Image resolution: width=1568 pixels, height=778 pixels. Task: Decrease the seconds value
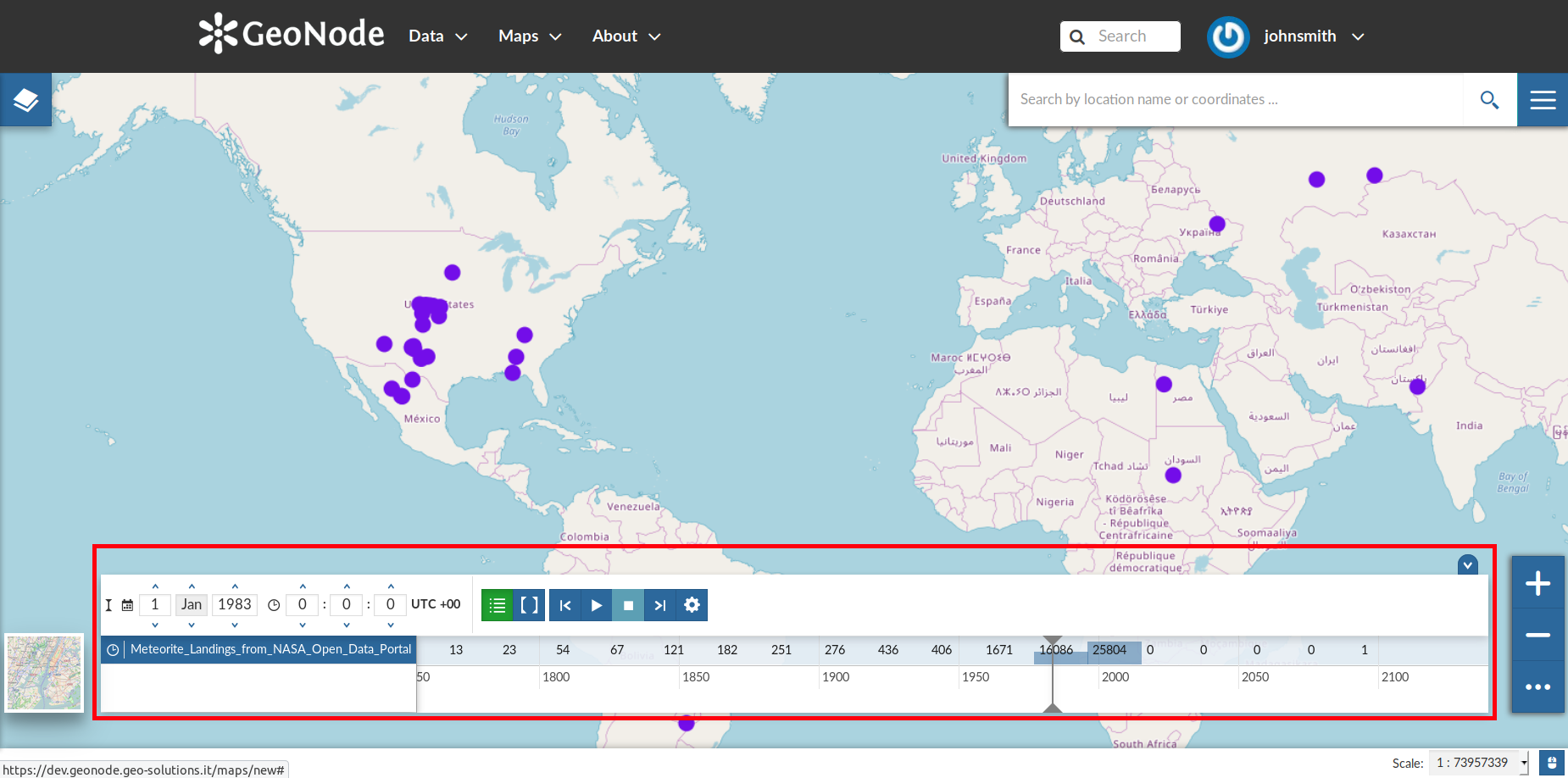tap(391, 625)
